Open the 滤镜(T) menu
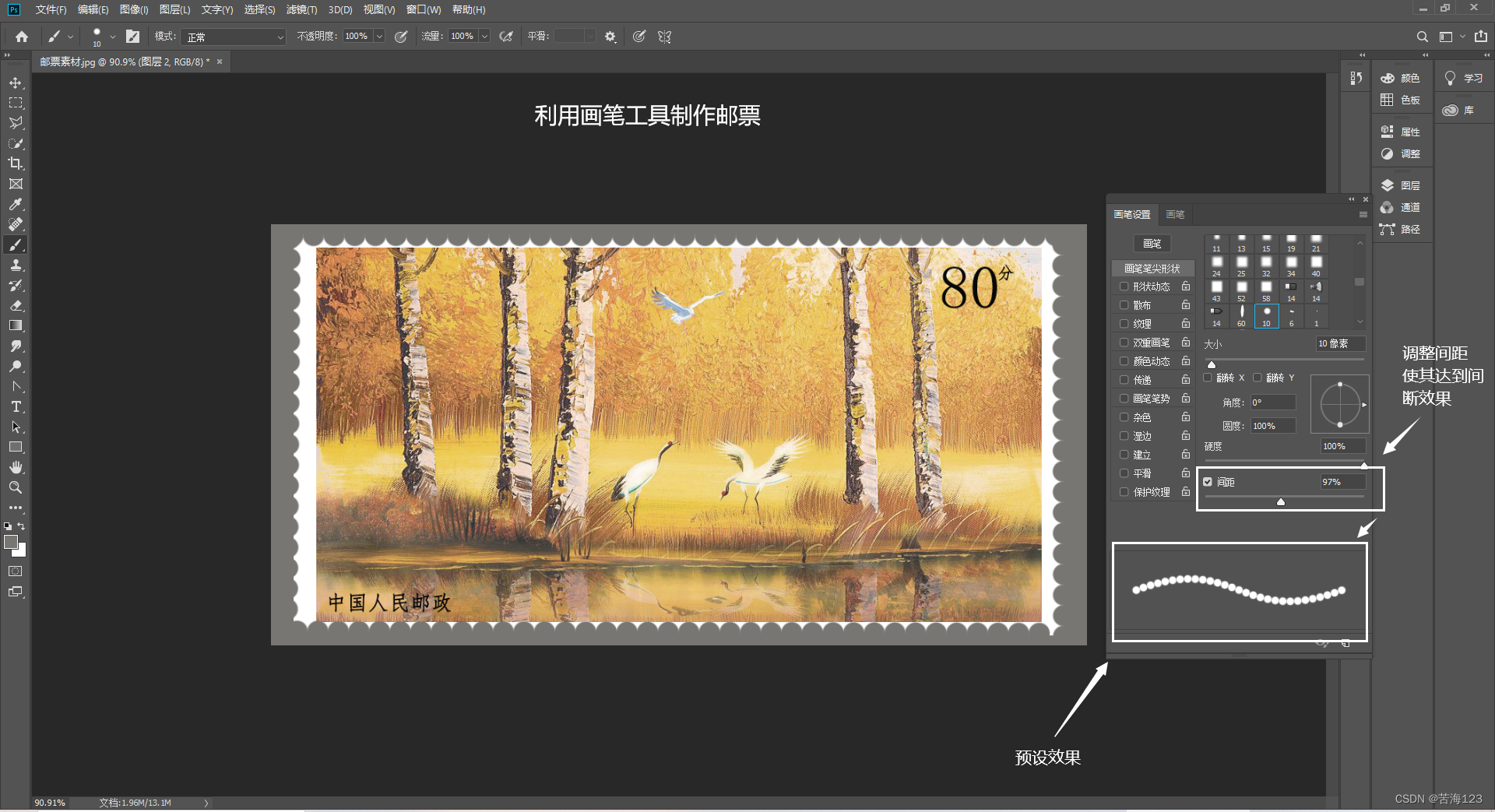 (301, 9)
